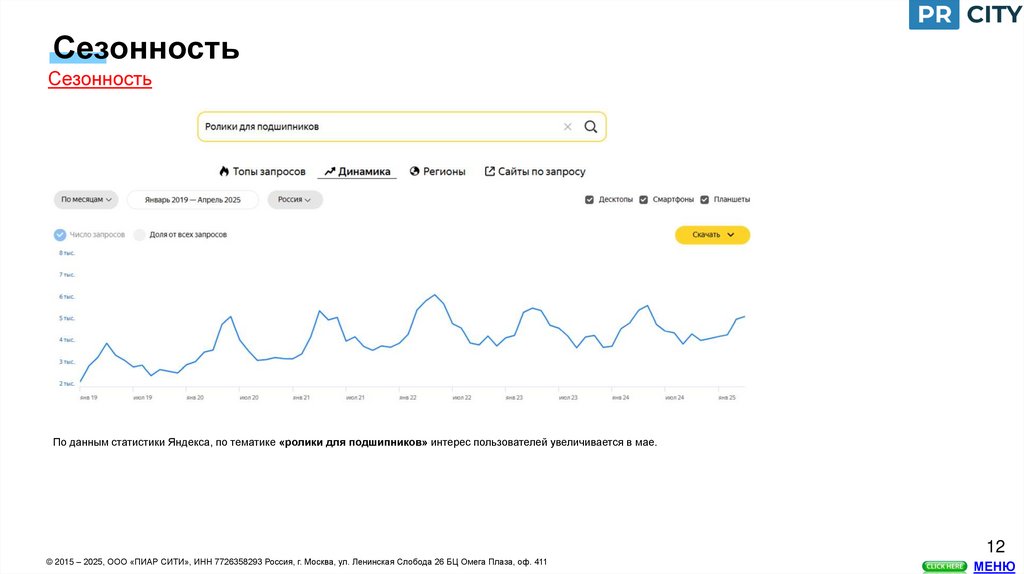The height and width of the screenshot is (574, 1024).
Task: Click the PR CITY logo
Action: (x=966, y=16)
